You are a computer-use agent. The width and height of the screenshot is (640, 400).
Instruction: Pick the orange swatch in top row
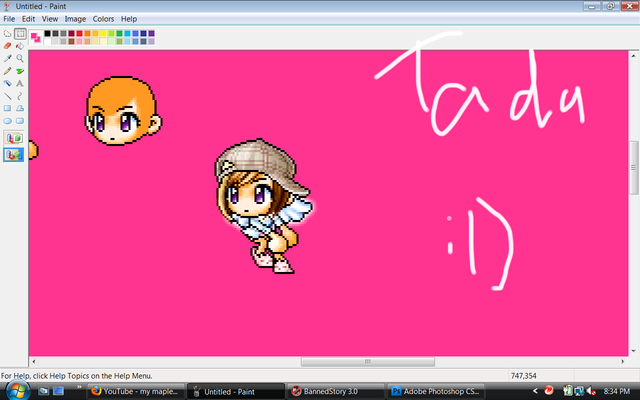pos(87,33)
